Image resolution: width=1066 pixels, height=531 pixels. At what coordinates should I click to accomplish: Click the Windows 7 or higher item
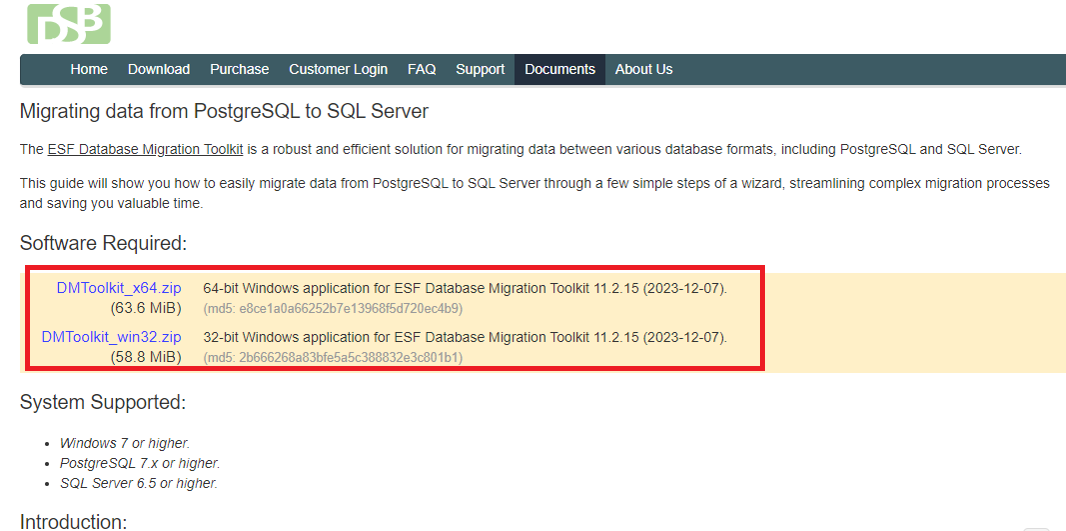125,443
